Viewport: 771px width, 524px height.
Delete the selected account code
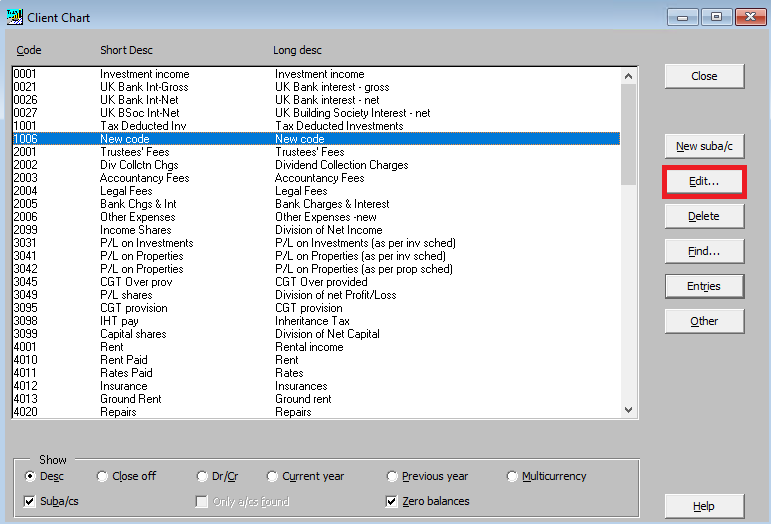point(704,217)
